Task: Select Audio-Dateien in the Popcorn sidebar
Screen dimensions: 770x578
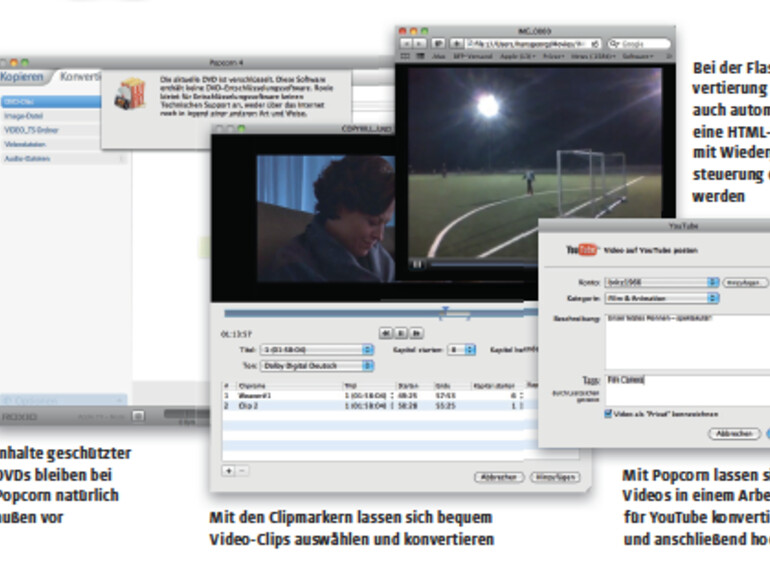Action: [64, 159]
